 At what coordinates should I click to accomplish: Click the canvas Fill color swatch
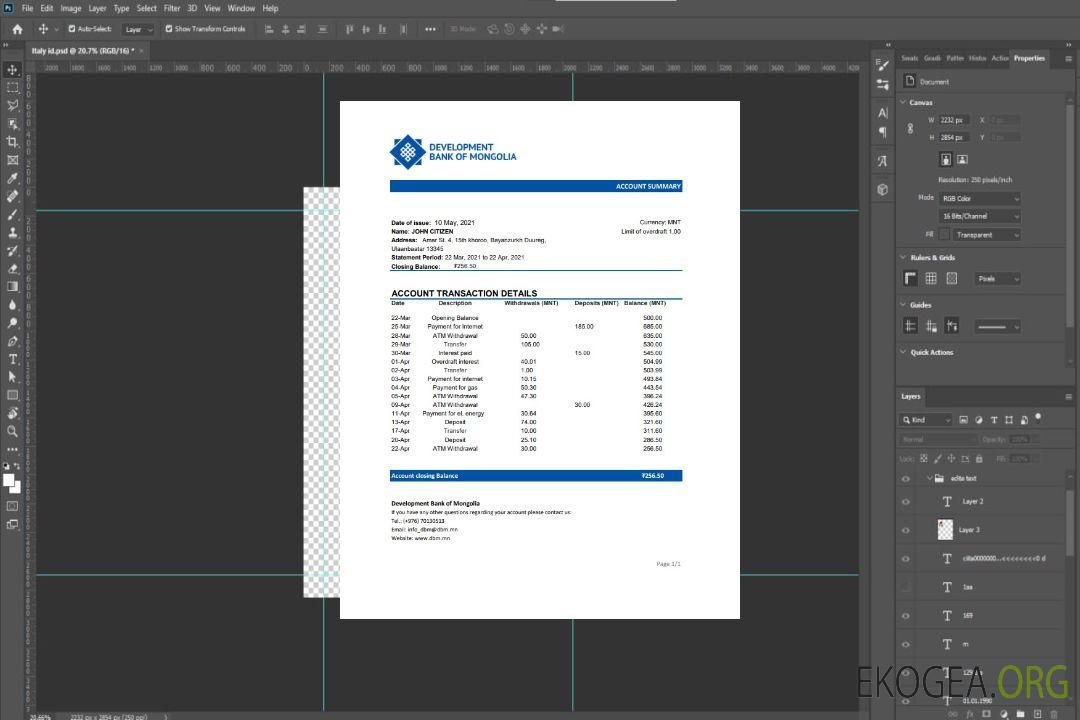944,235
